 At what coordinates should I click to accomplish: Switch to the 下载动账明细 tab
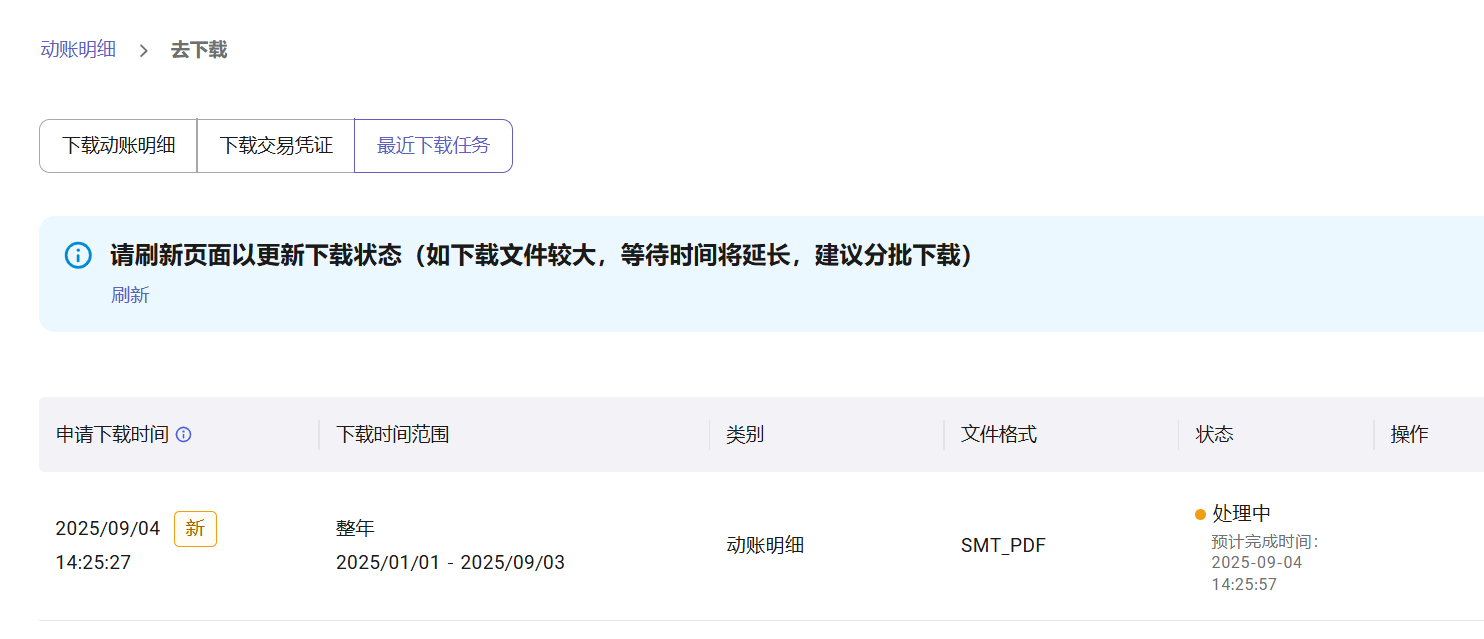click(118, 146)
